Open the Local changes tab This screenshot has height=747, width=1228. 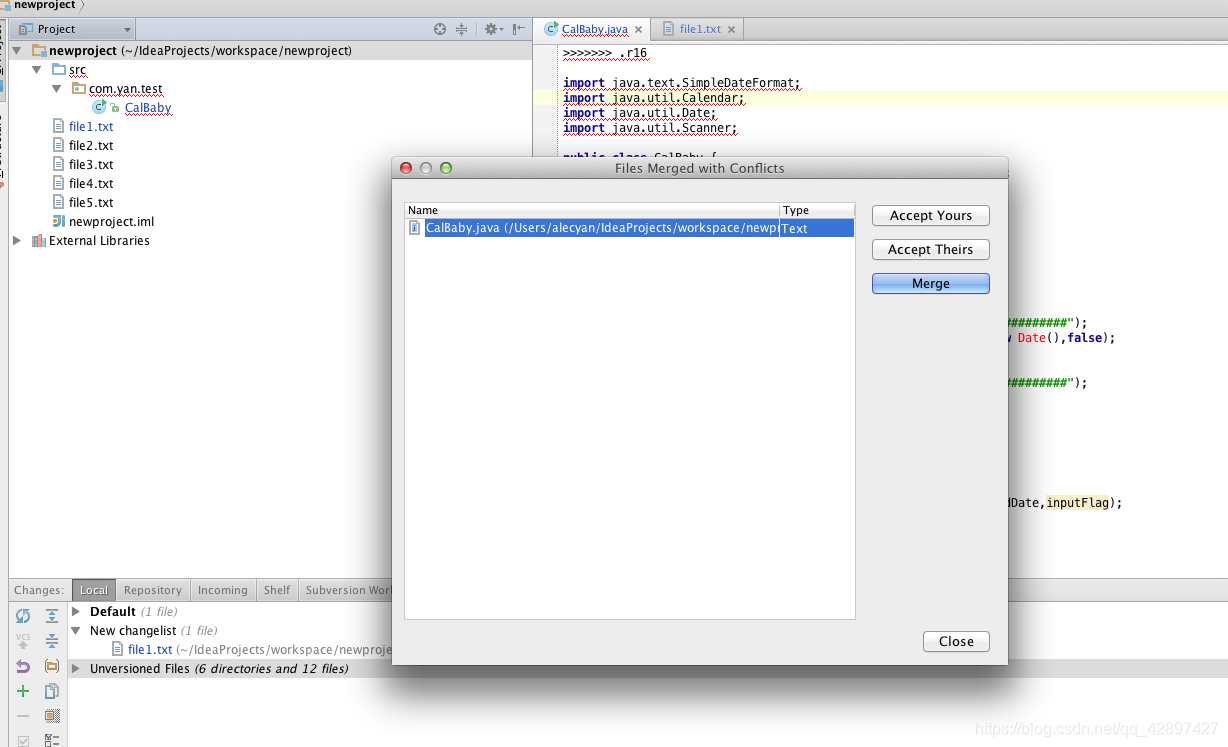coord(94,590)
